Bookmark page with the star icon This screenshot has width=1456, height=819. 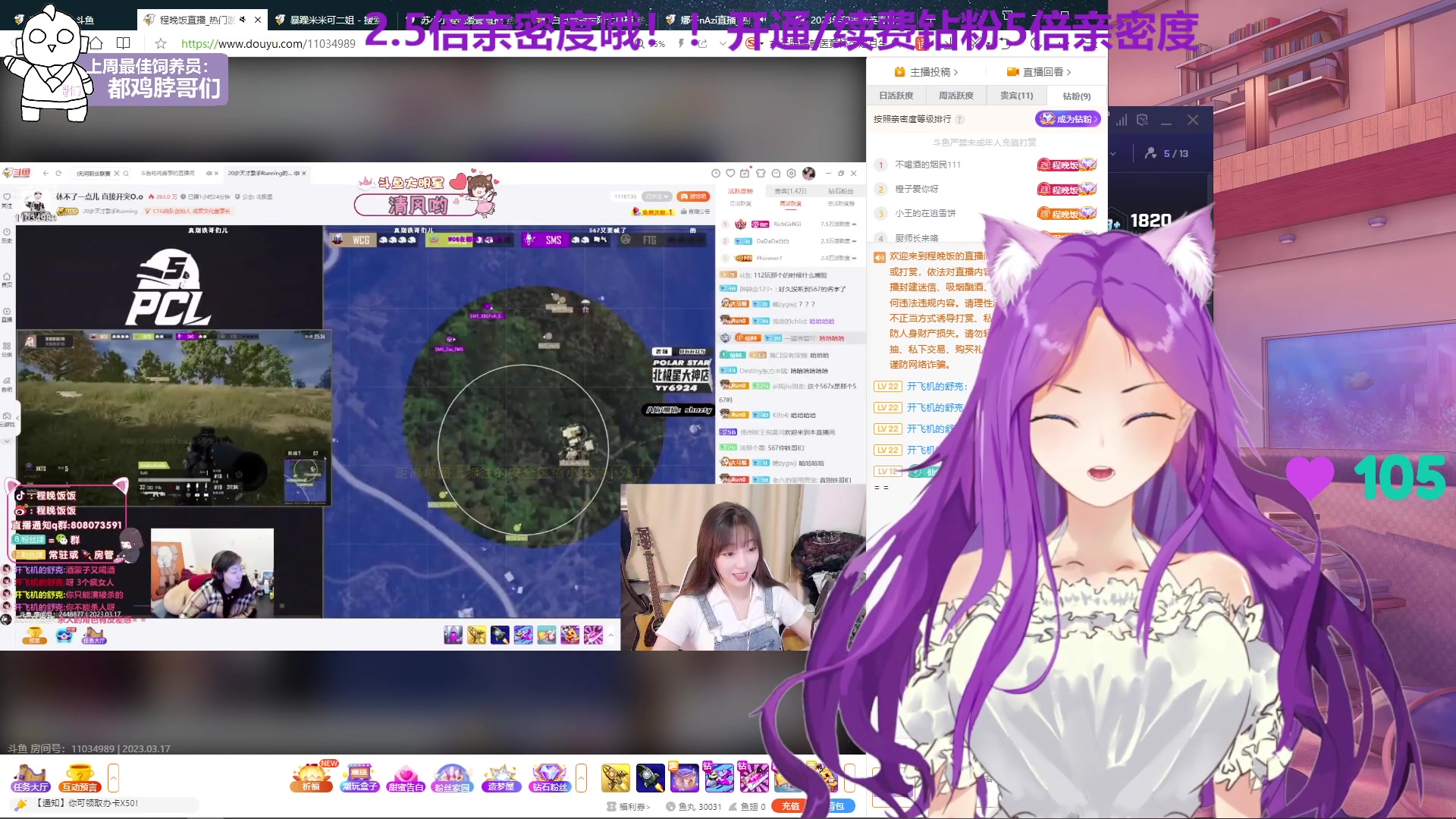(161, 43)
